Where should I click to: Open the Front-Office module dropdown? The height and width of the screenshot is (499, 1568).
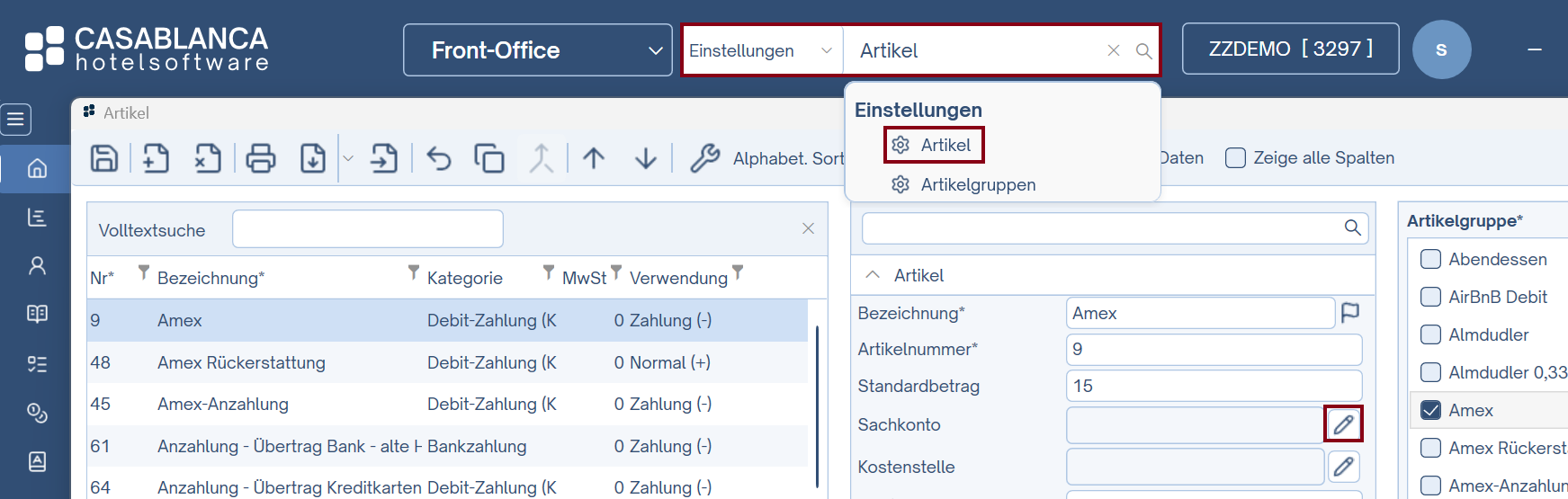point(538,50)
